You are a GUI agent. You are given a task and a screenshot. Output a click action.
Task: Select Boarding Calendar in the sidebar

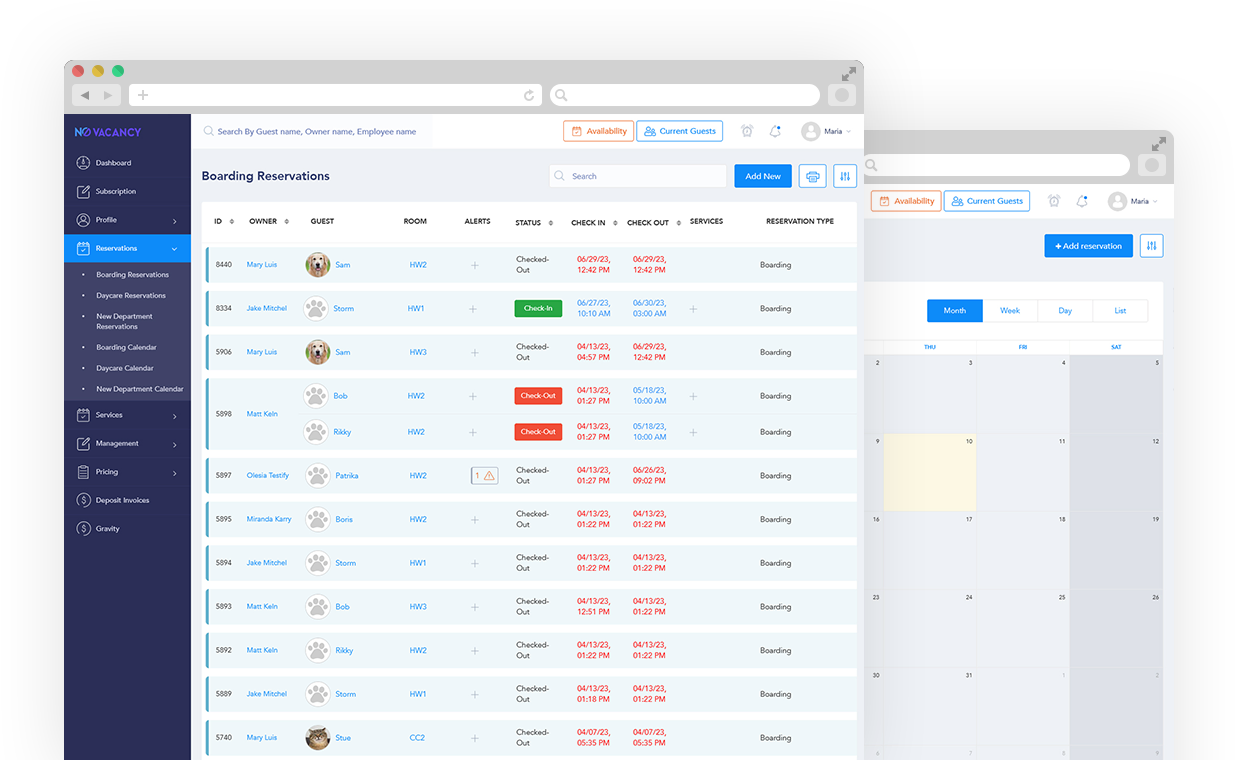tap(126, 347)
